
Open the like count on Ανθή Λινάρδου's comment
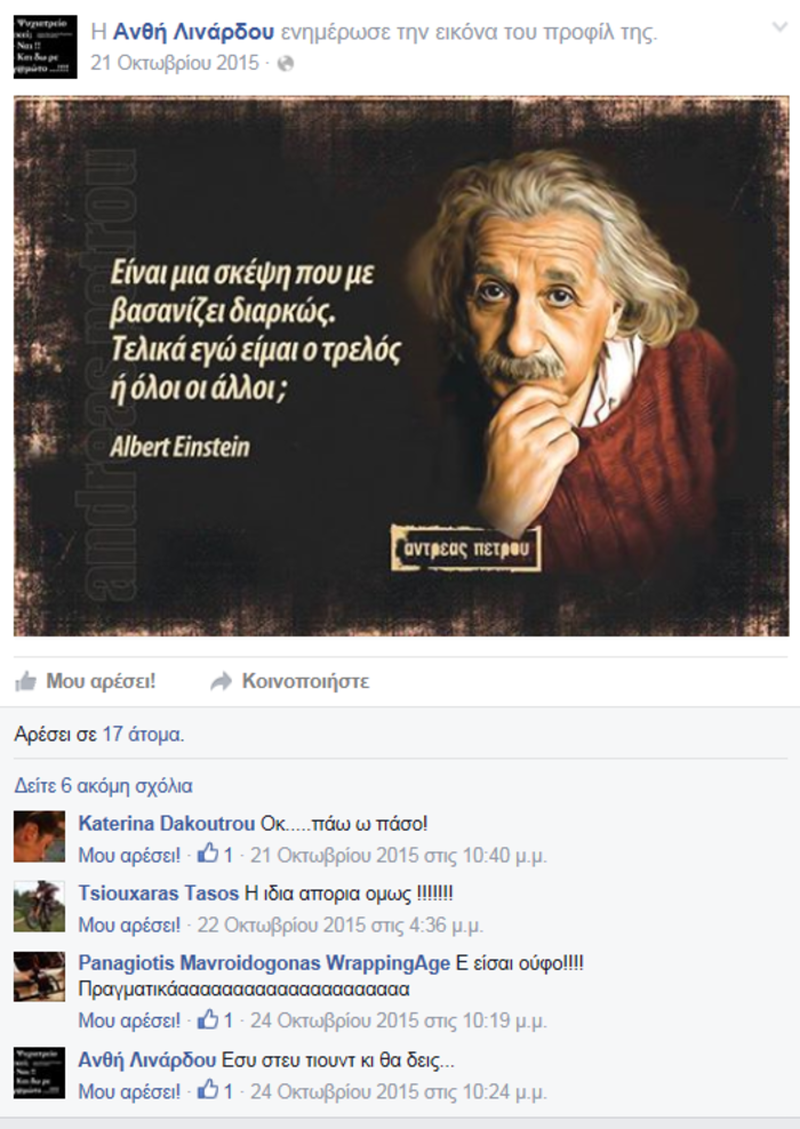click(216, 1090)
